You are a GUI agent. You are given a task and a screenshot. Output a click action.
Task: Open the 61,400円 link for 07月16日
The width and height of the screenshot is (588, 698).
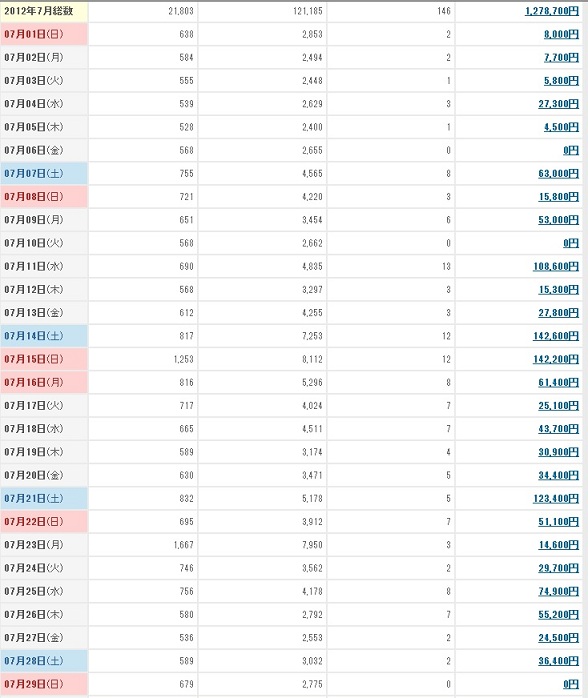559,382
